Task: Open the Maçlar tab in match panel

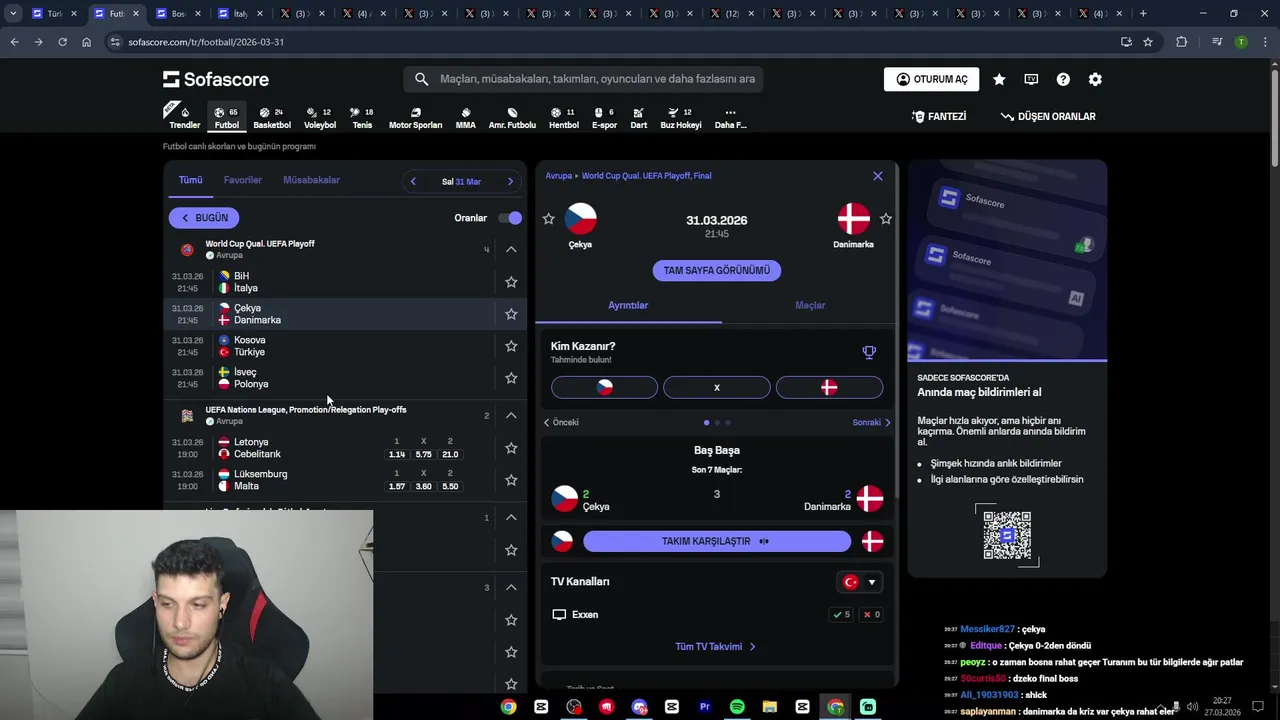Action: pyautogui.click(x=810, y=305)
